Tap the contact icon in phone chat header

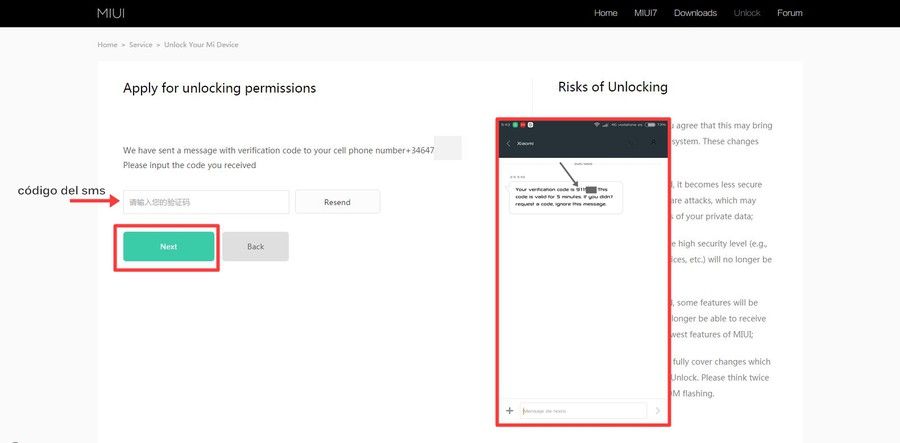pos(653,141)
